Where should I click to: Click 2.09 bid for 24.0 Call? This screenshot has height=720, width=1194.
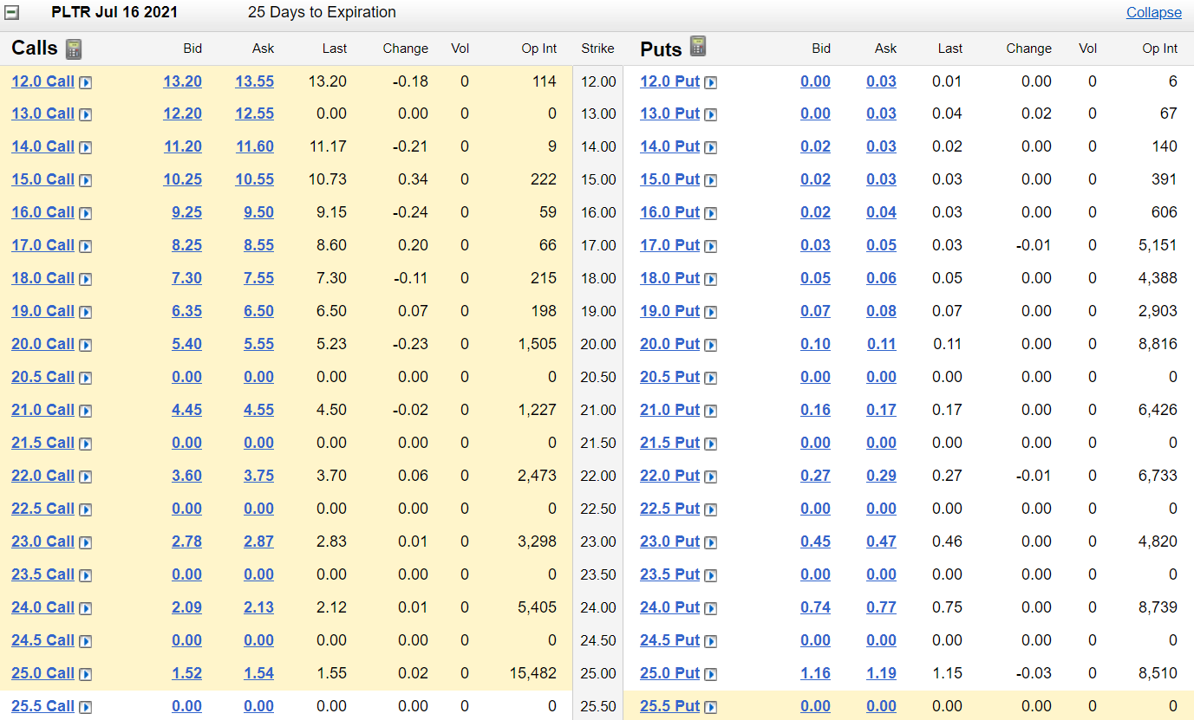pos(187,607)
